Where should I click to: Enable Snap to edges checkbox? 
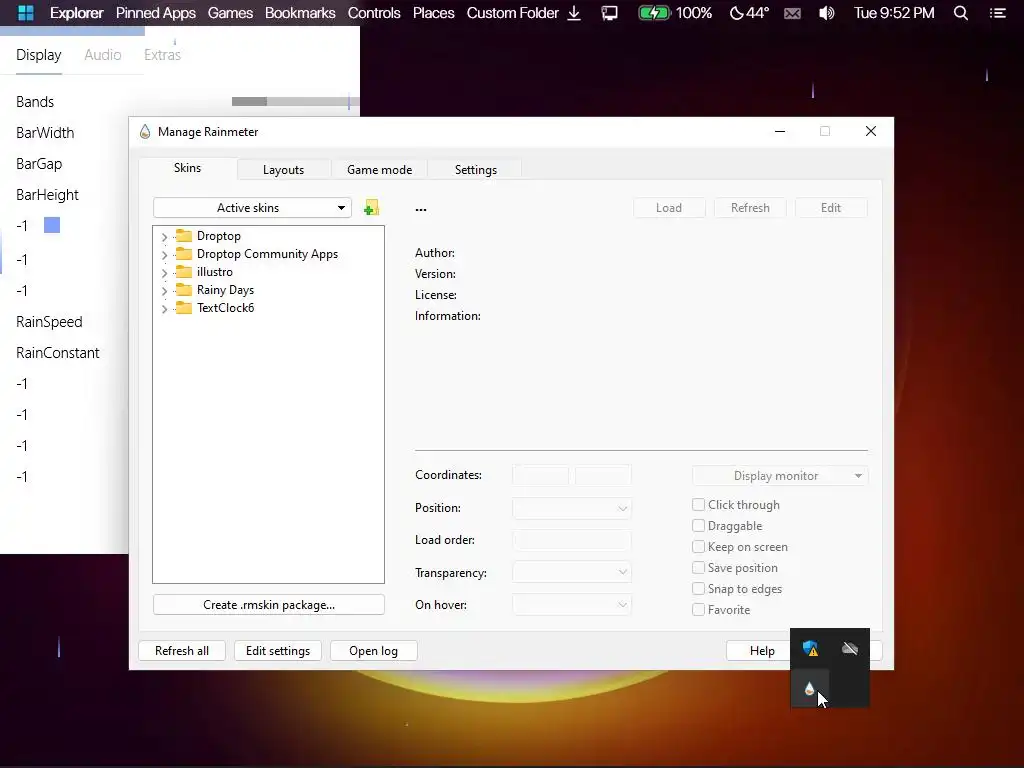[x=698, y=588]
